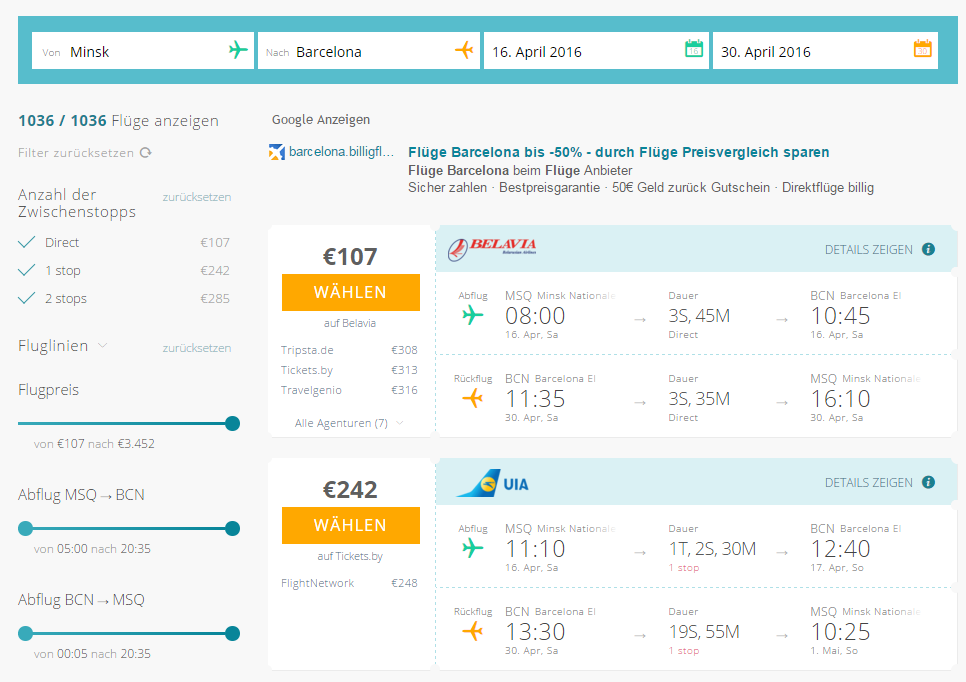The height and width of the screenshot is (682, 966).
Task: Click orange Rückflug plane icon for 13:30 flight
Action: point(473,631)
